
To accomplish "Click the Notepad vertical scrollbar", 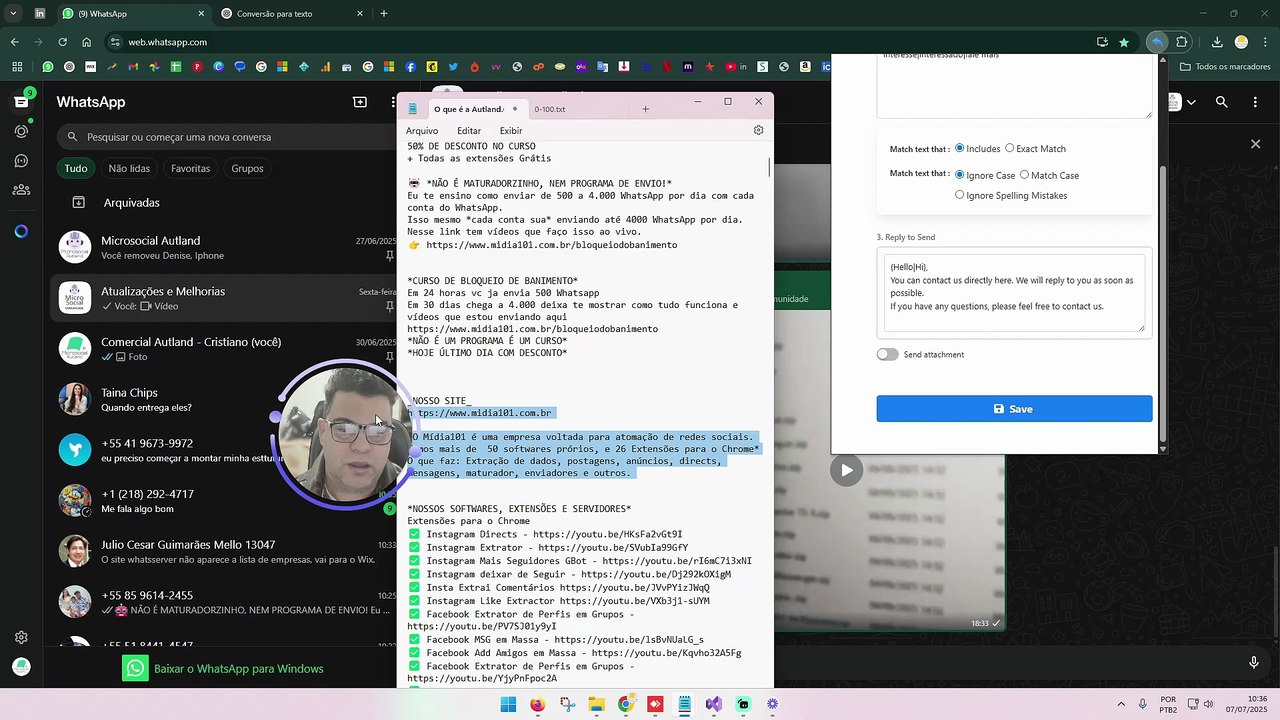I will coord(769,166).
